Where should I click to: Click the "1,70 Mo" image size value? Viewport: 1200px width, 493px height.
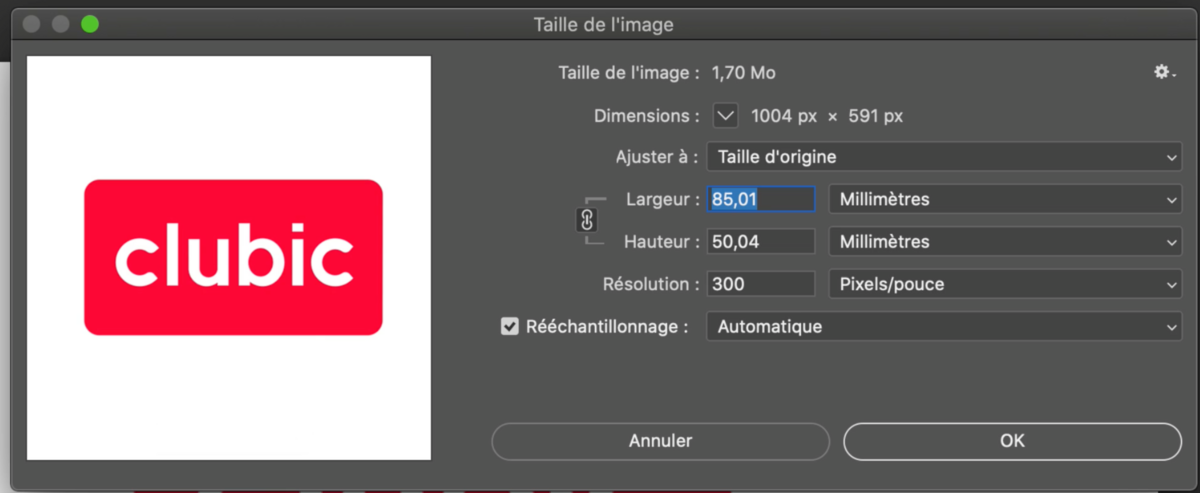pyautogui.click(x=743, y=73)
